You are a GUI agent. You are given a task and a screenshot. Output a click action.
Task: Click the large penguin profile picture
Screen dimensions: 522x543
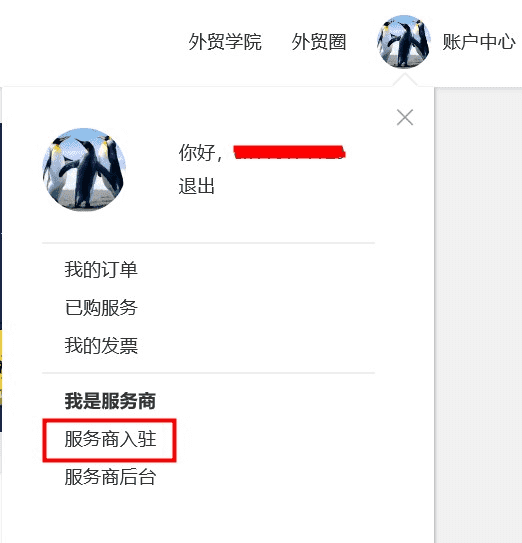click(84, 169)
